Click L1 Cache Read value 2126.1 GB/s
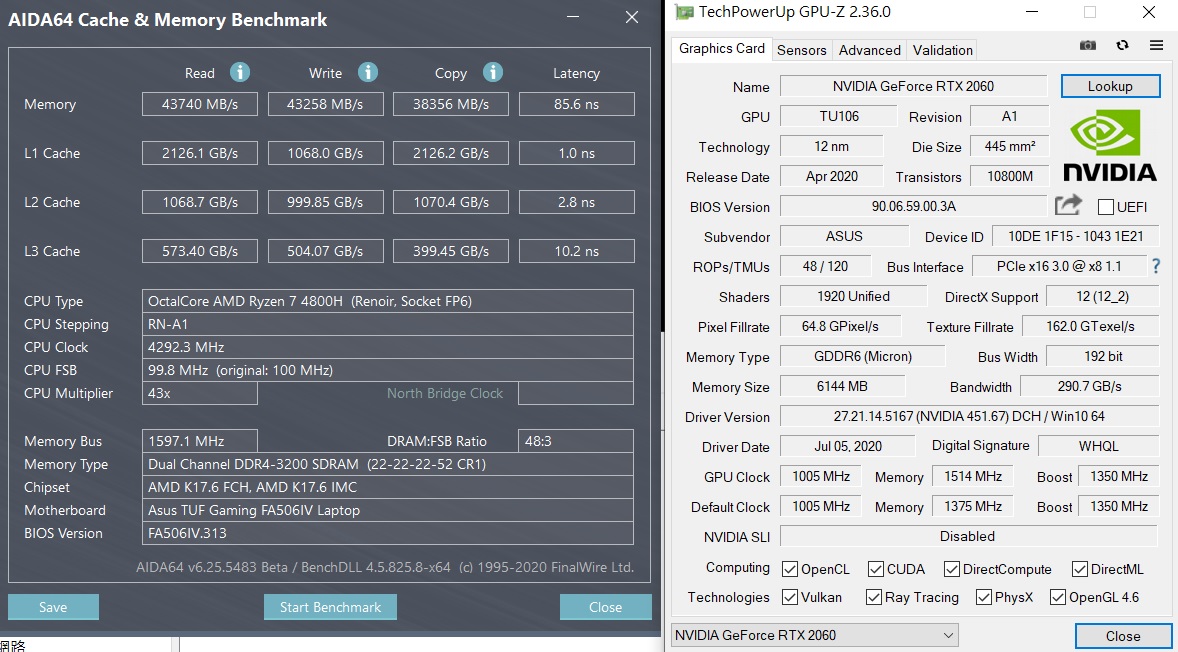Viewport: 1178px width, 652px height. tap(200, 153)
